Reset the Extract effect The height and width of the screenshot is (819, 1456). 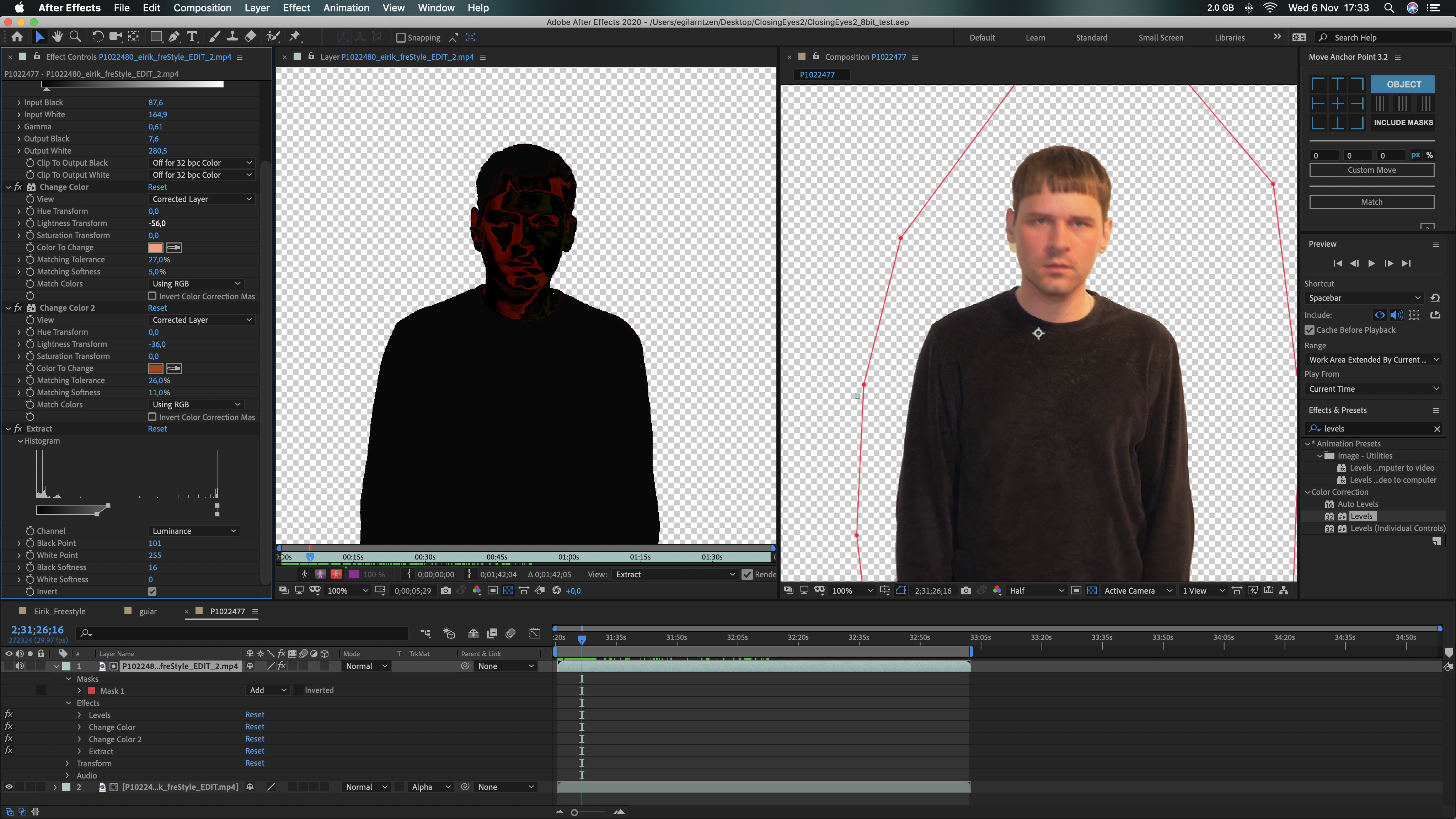(x=157, y=429)
